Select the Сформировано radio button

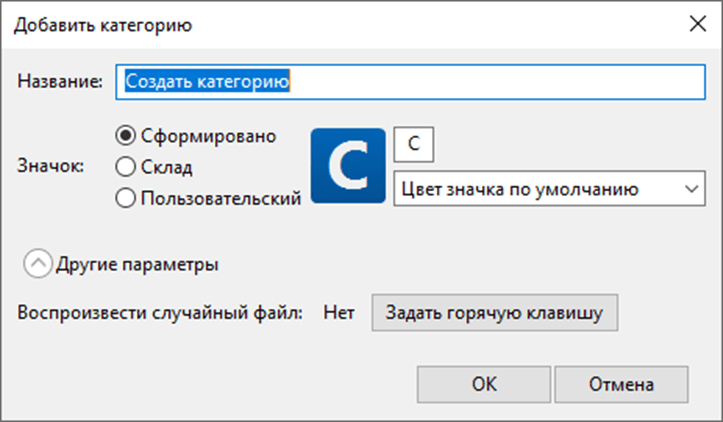click(x=125, y=136)
